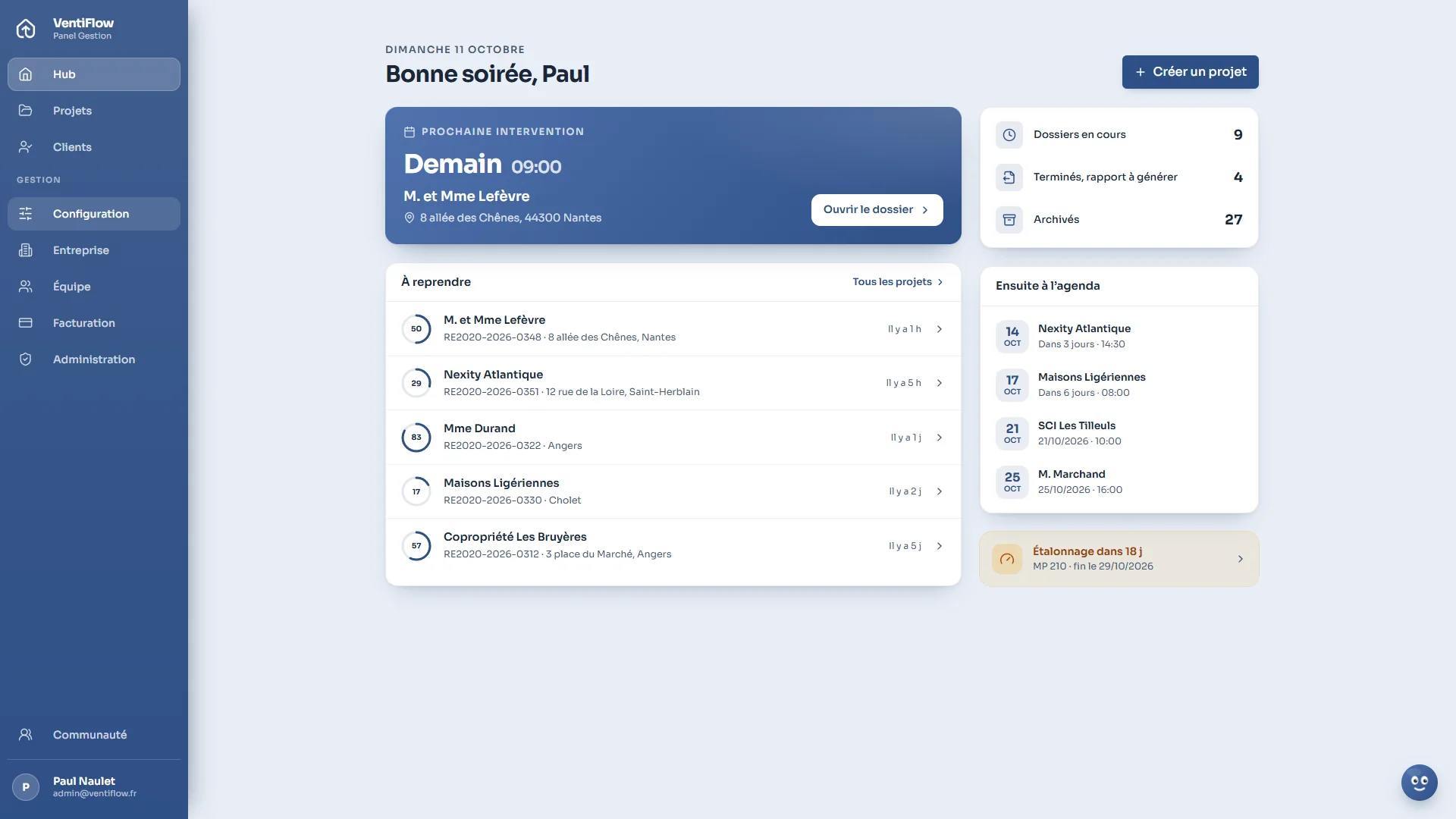Open the Projets menu item

tap(94, 111)
